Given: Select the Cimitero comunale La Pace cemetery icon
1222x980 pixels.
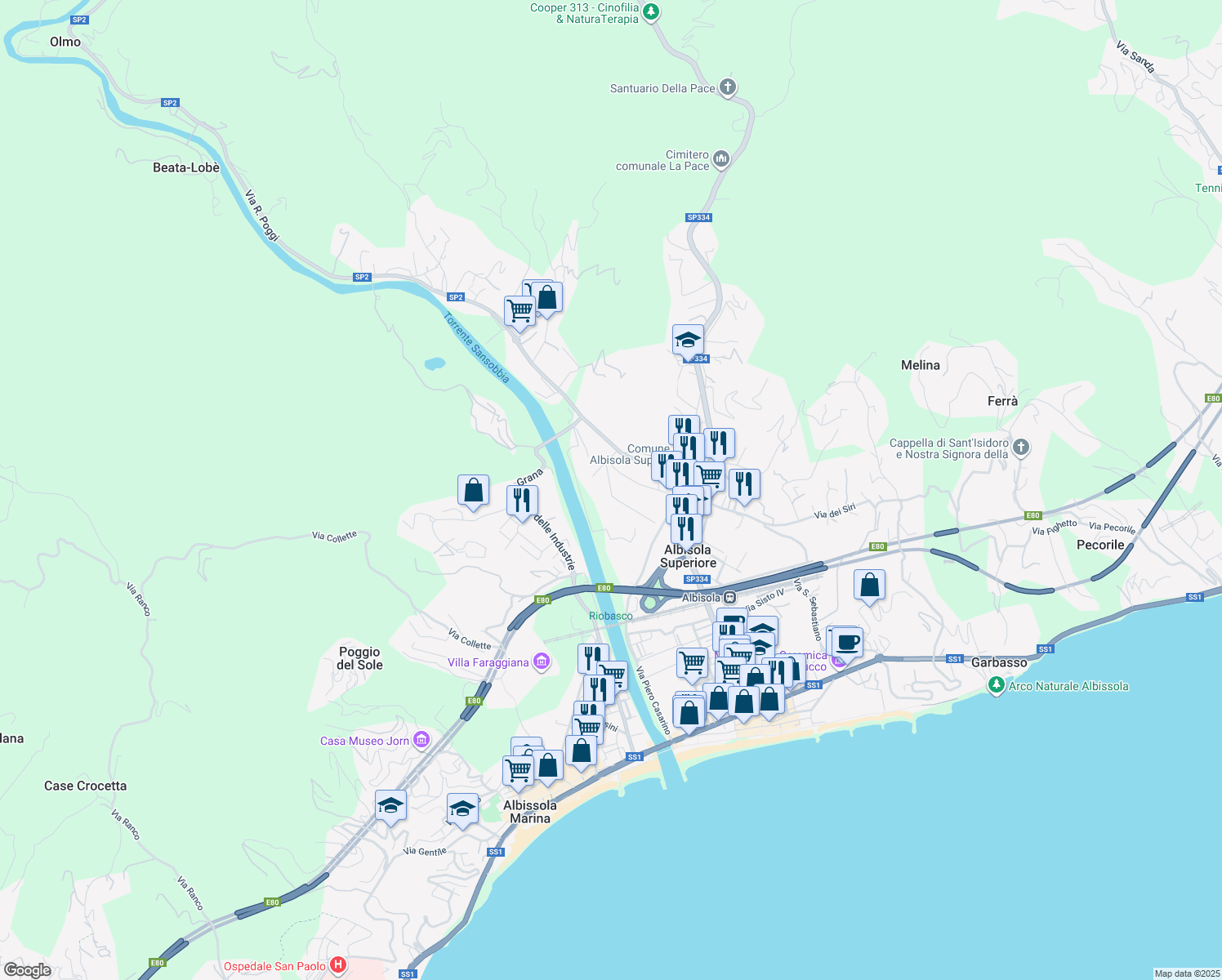Looking at the screenshot, I should click(x=720, y=158).
